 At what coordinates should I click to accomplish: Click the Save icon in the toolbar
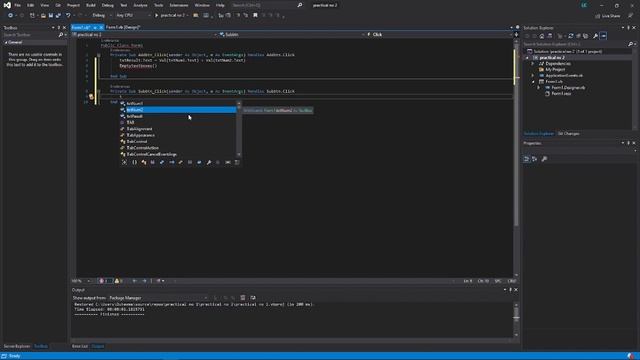point(51,16)
